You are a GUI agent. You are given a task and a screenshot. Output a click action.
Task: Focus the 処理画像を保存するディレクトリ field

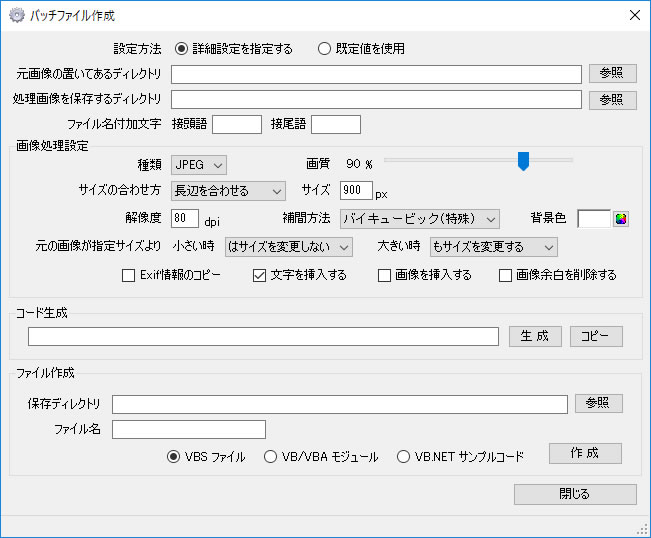click(x=376, y=100)
